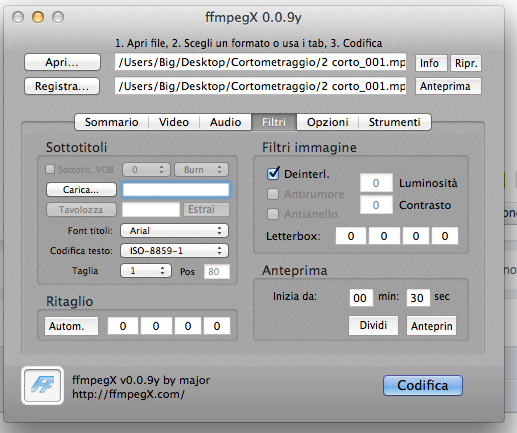517x433 pixels.
Task: Open the Codifica testo ISO-8859-1 dropdown
Action: (174, 251)
